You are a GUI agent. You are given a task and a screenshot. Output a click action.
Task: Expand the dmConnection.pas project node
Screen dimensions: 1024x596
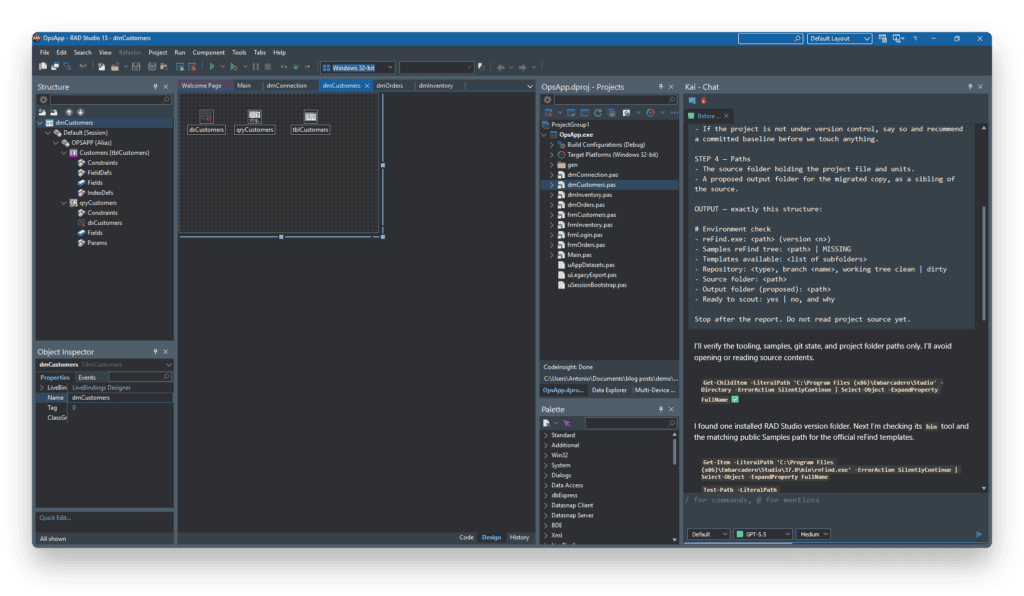(551, 175)
